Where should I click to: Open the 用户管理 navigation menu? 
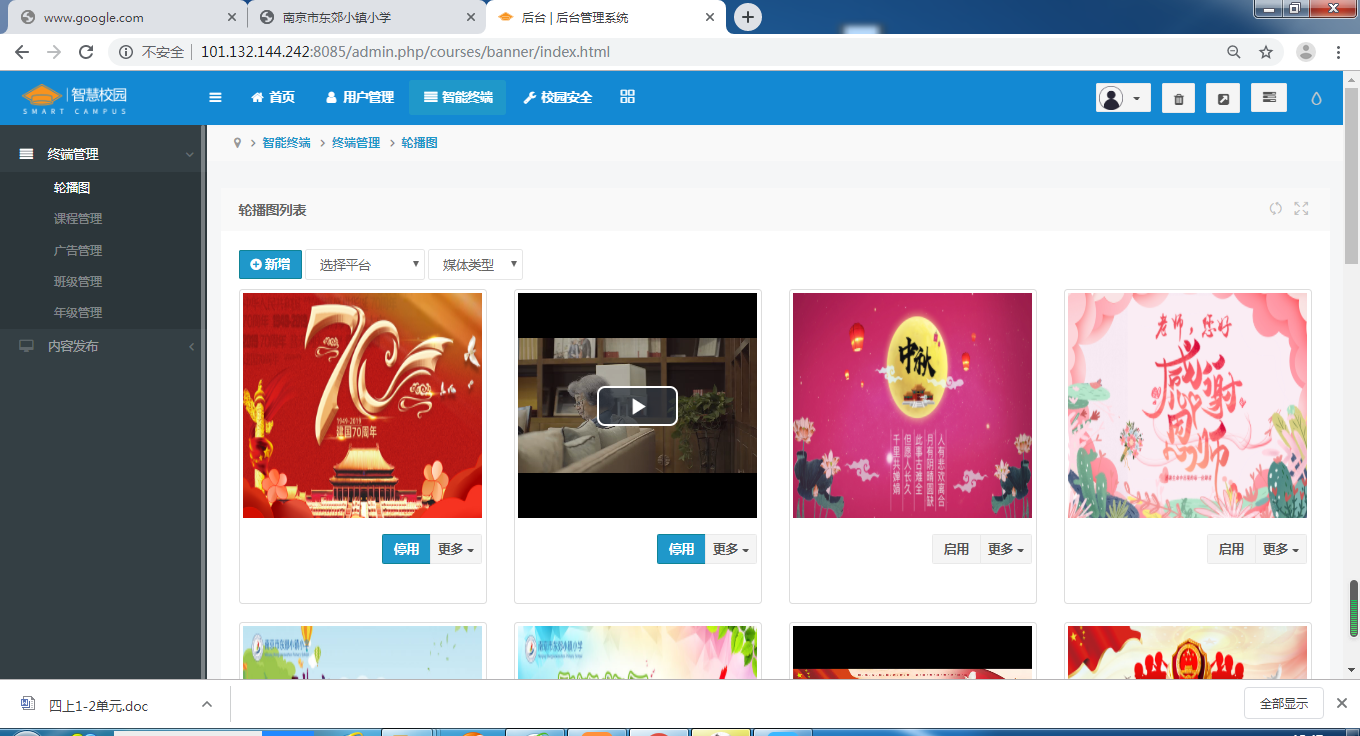tap(360, 97)
